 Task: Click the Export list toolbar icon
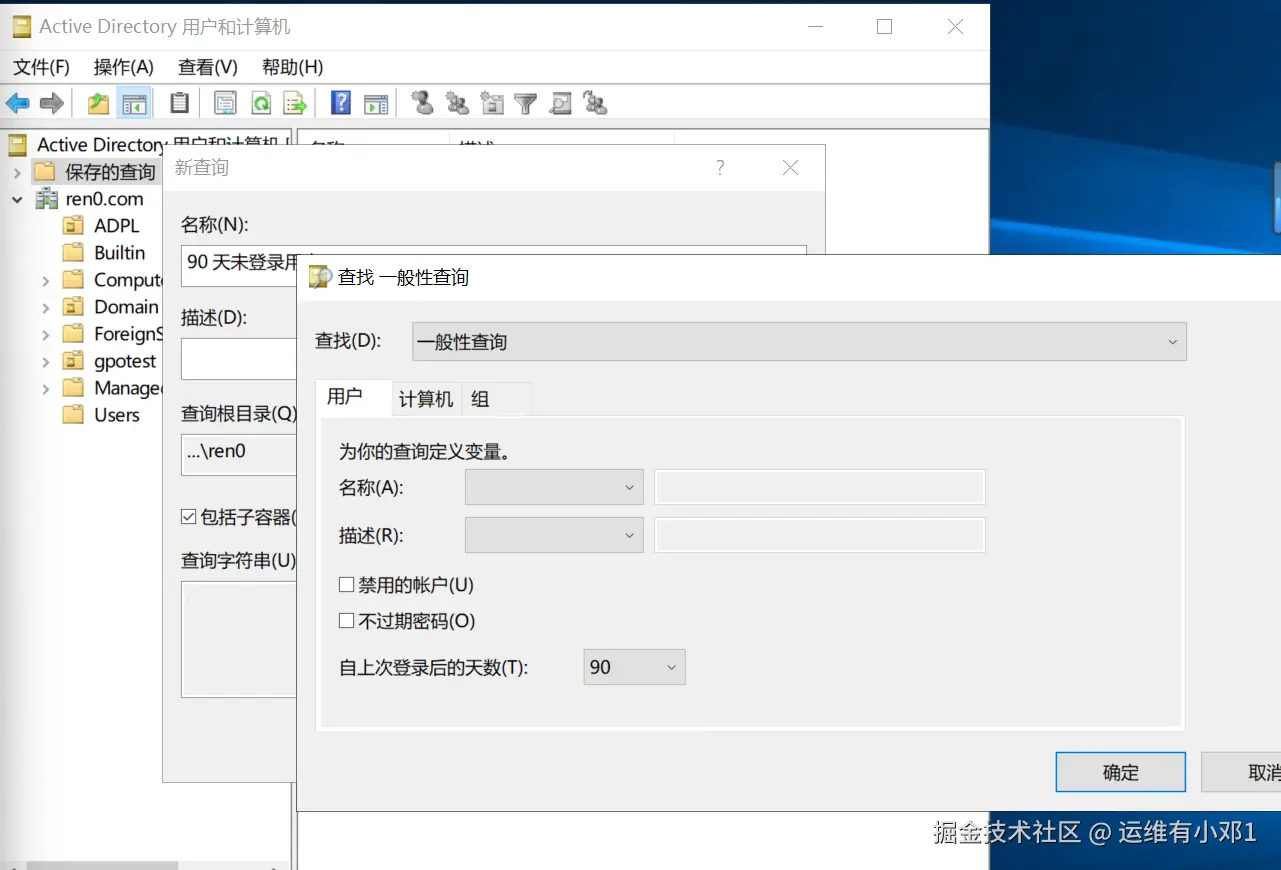pyautogui.click(x=294, y=103)
